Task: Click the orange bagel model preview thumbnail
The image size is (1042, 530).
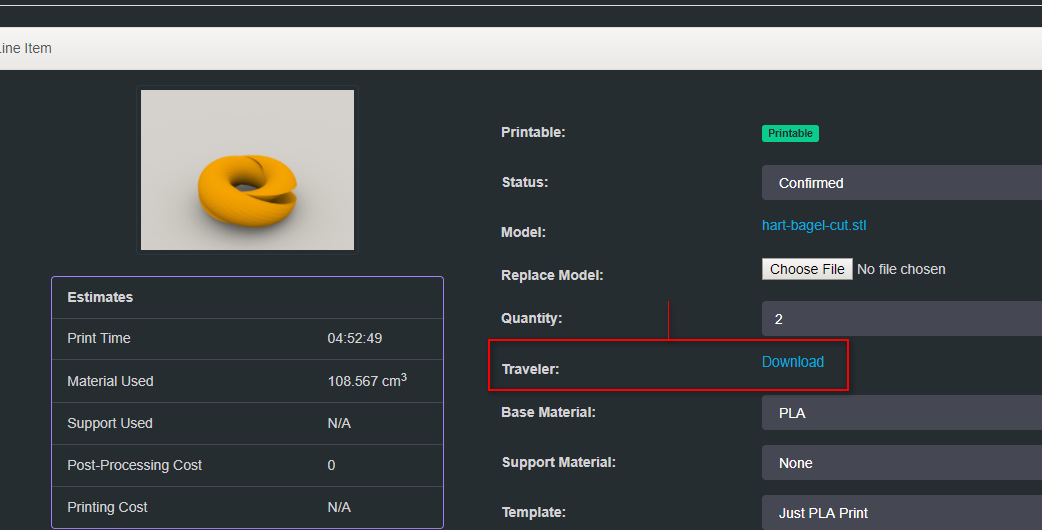Action: click(x=247, y=170)
